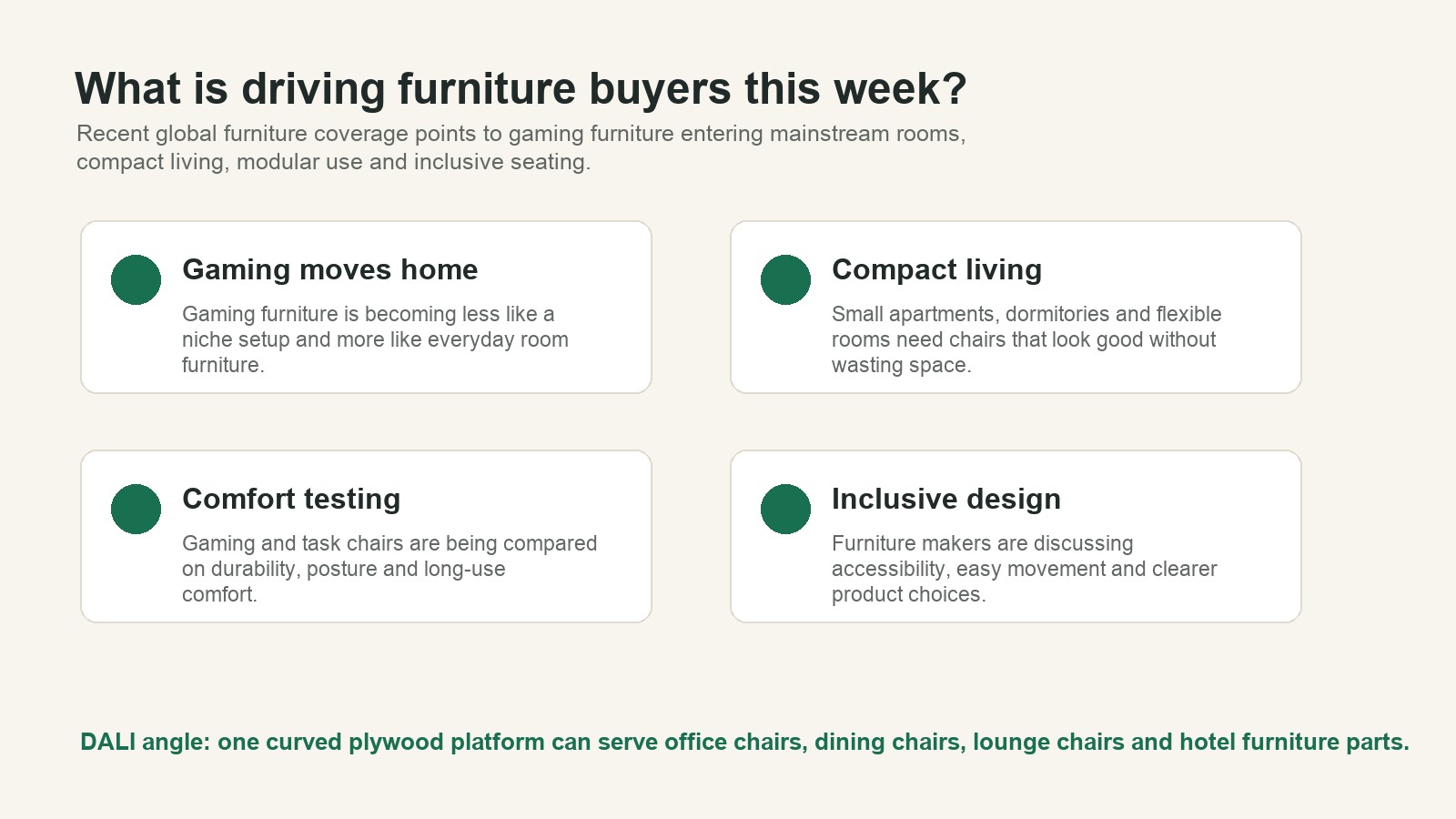Click text "Furniture makers are discussing"

click(x=982, y=543)
